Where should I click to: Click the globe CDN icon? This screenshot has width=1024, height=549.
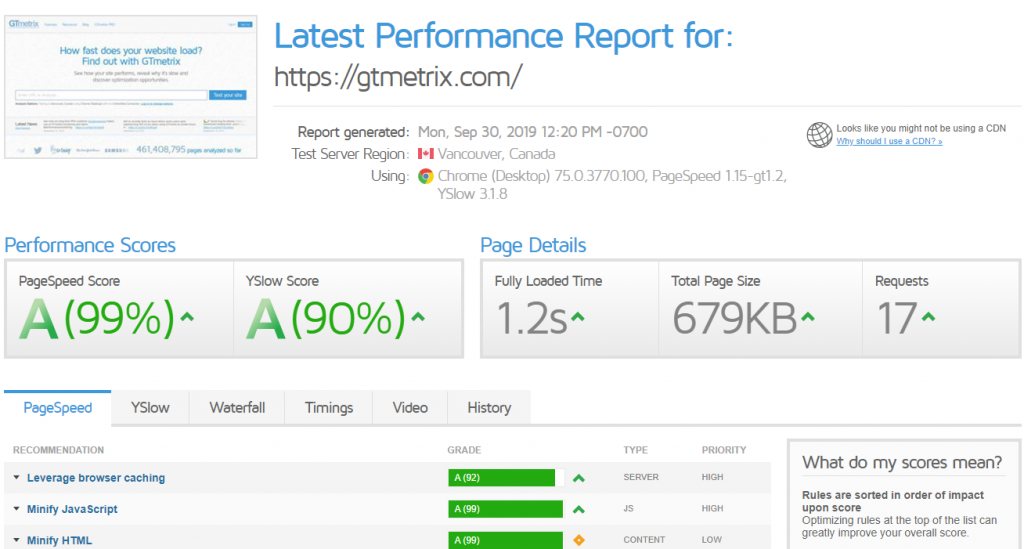tap(820, 135)
